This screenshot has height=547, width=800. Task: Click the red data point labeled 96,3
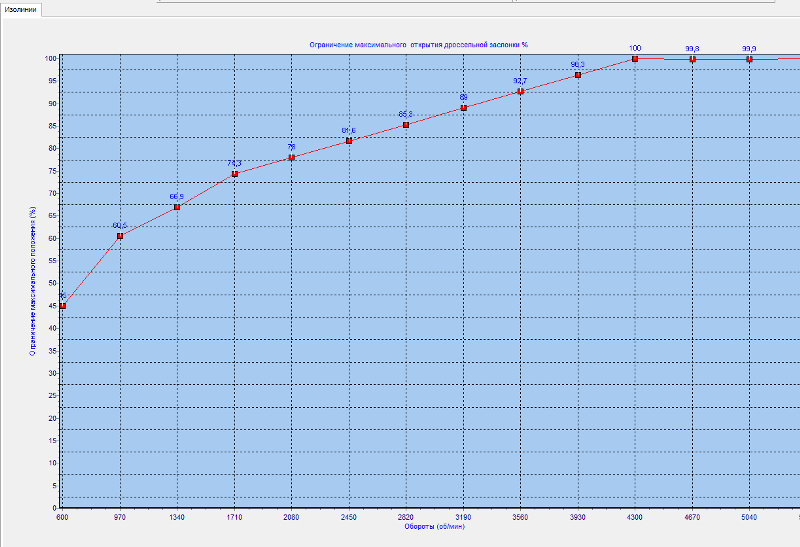click(578, 75)
